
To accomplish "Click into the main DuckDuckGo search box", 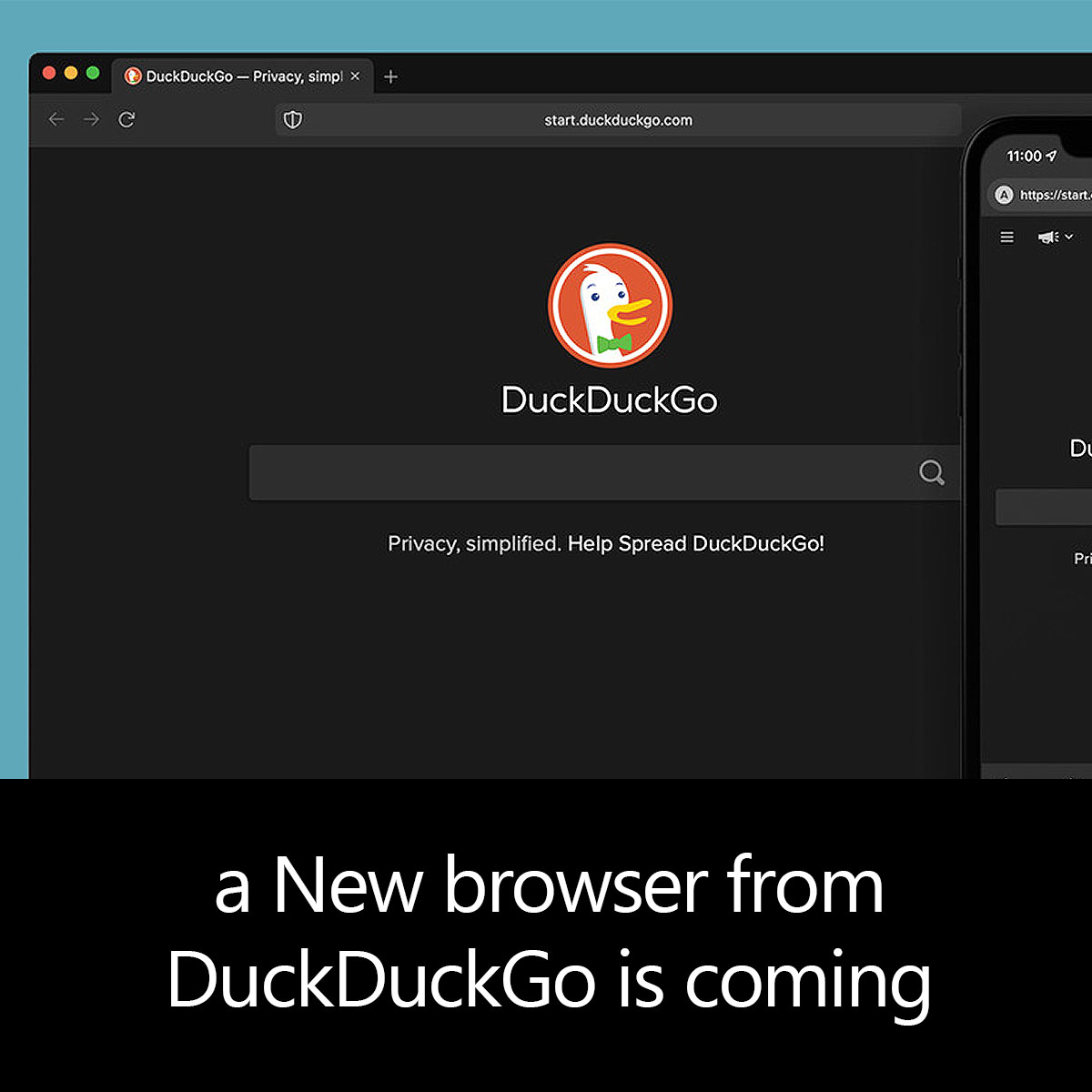I will [x=582, y=472].
